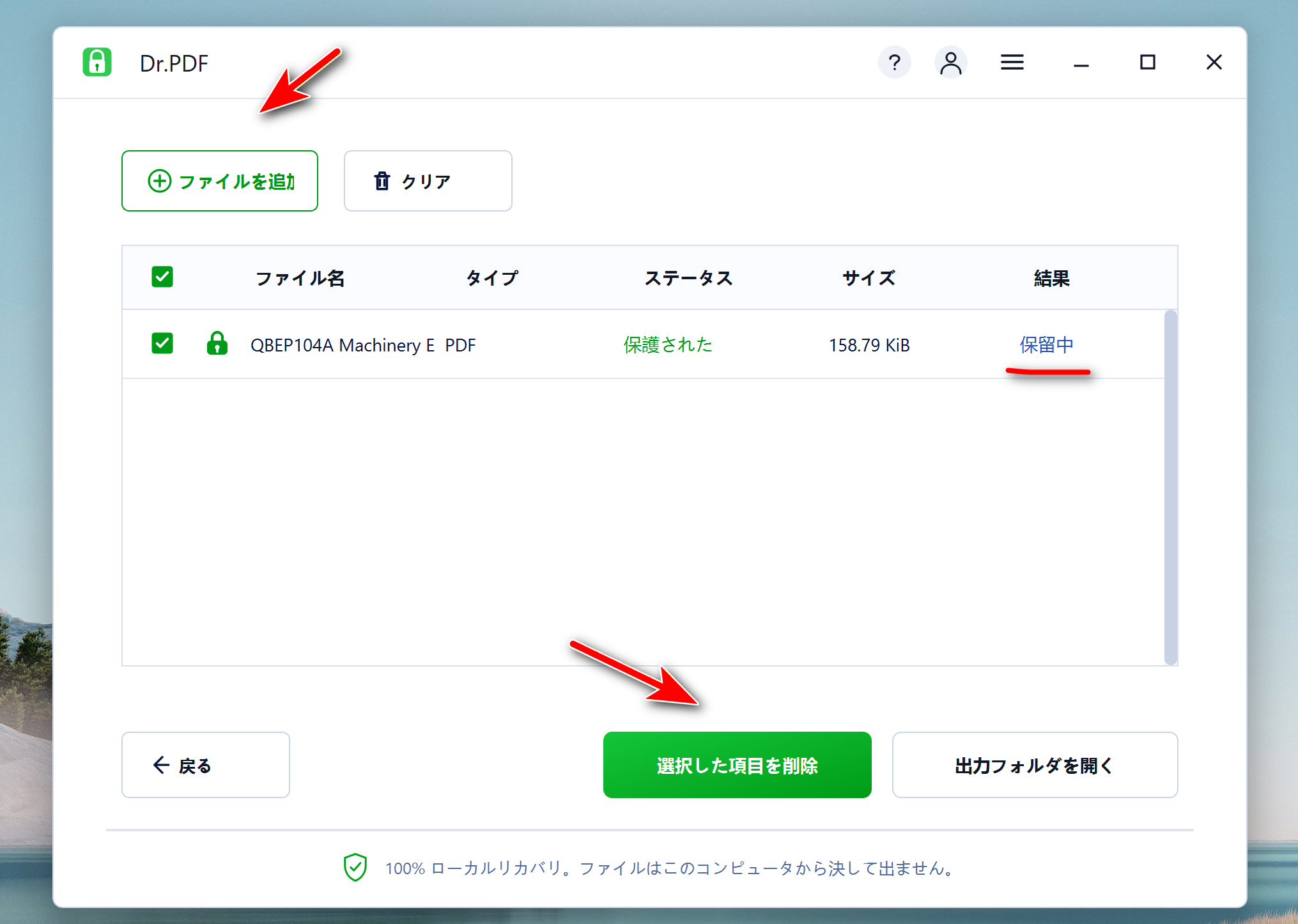Click the 保留中 result link

tap(1046, 345)
